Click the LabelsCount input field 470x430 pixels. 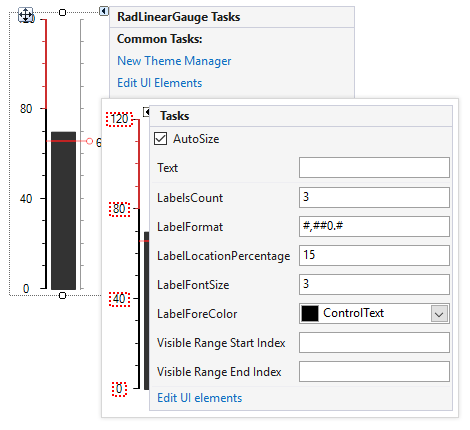pos(374,197)
